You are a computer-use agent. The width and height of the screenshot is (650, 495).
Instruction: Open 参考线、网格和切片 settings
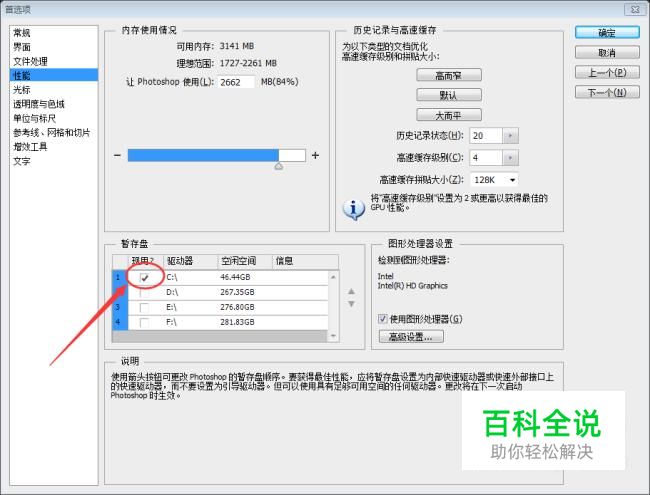(51, 133)
